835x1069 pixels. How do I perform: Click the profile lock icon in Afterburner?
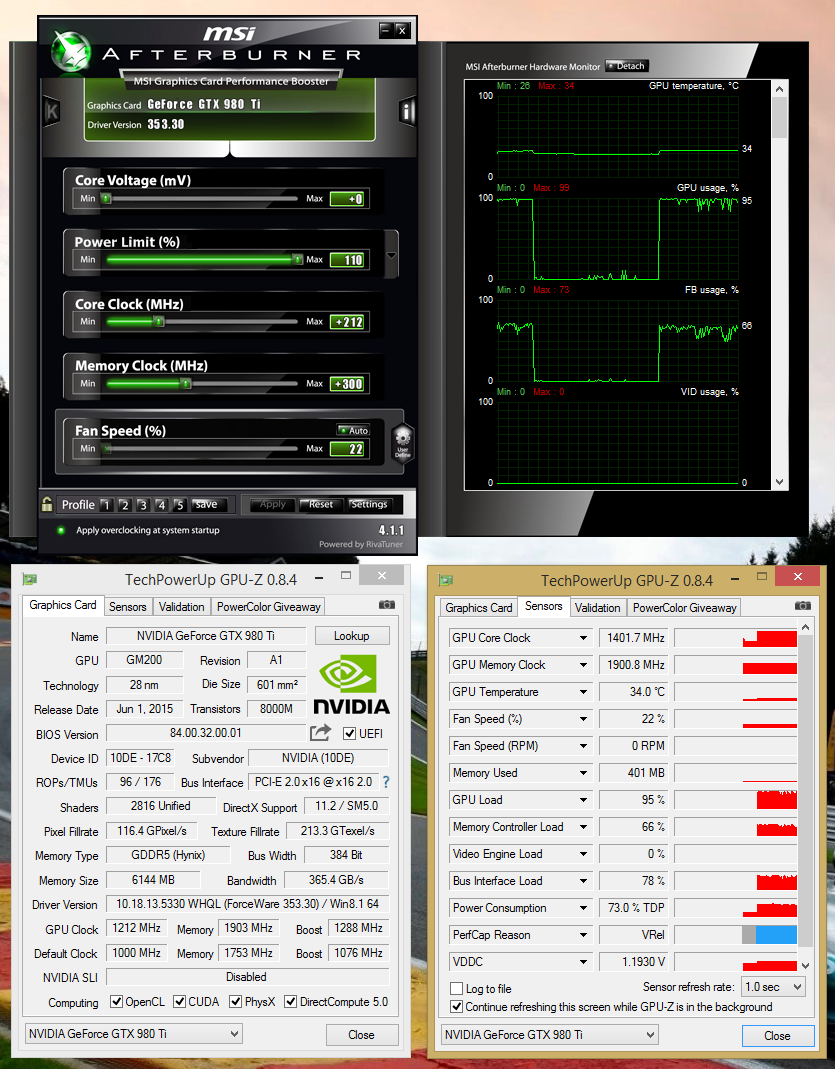(x=46, y=505)
